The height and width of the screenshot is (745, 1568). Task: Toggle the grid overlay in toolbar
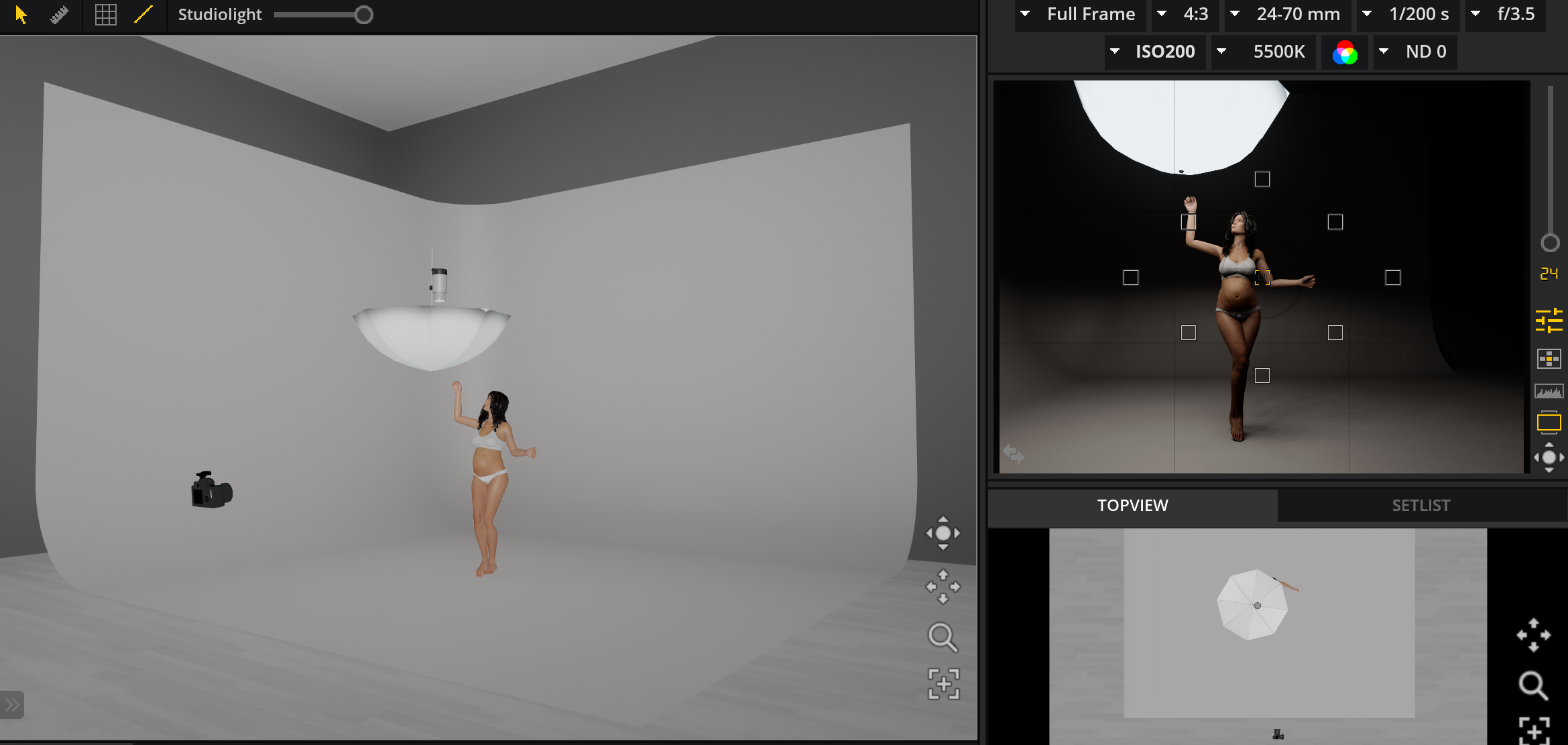click(105, 15)
